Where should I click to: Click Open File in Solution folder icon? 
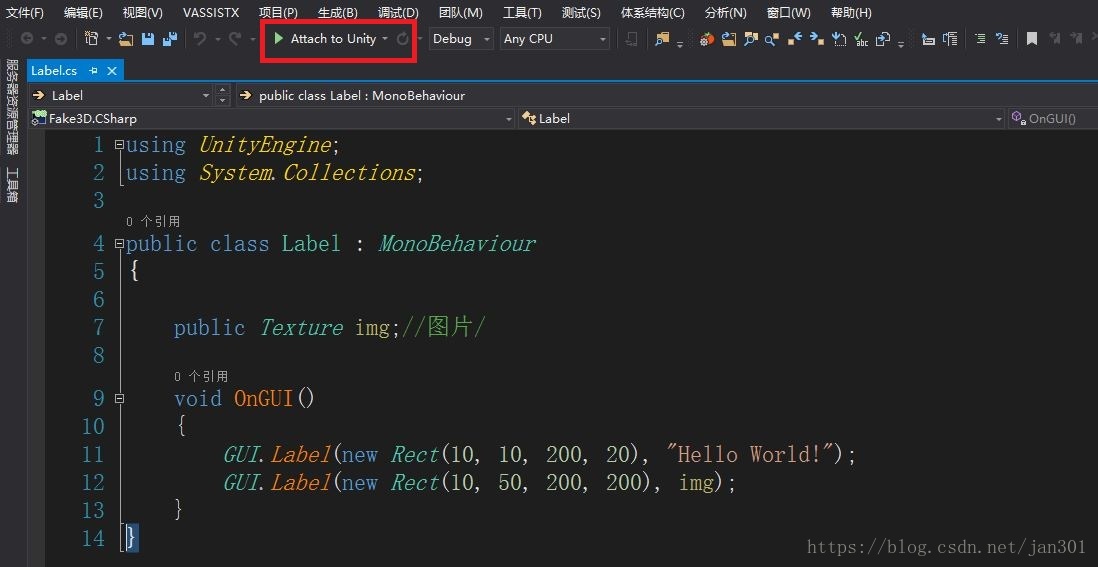tap(728, 39)
